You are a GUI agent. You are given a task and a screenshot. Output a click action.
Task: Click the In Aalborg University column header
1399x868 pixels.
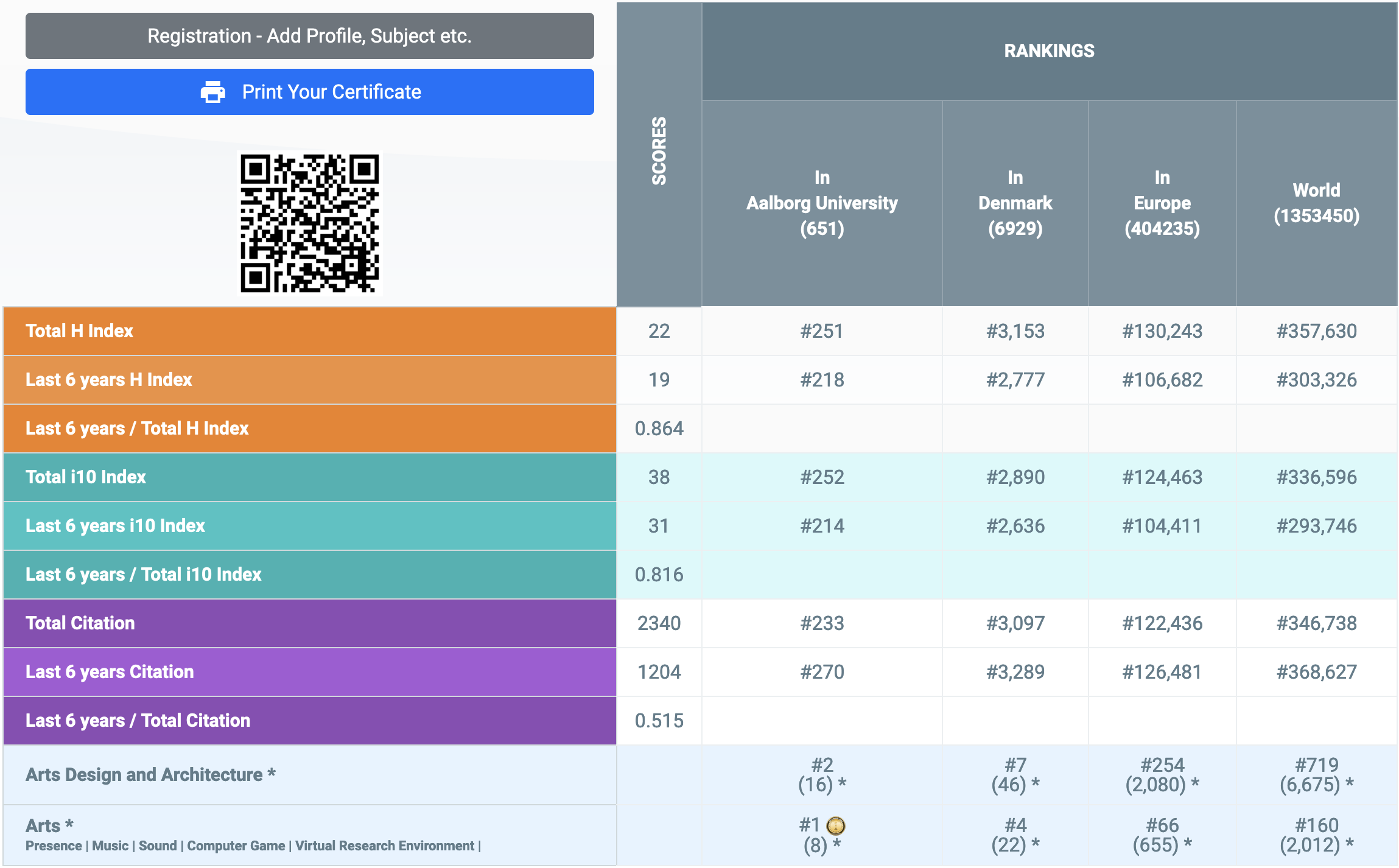tap(822, 203)
